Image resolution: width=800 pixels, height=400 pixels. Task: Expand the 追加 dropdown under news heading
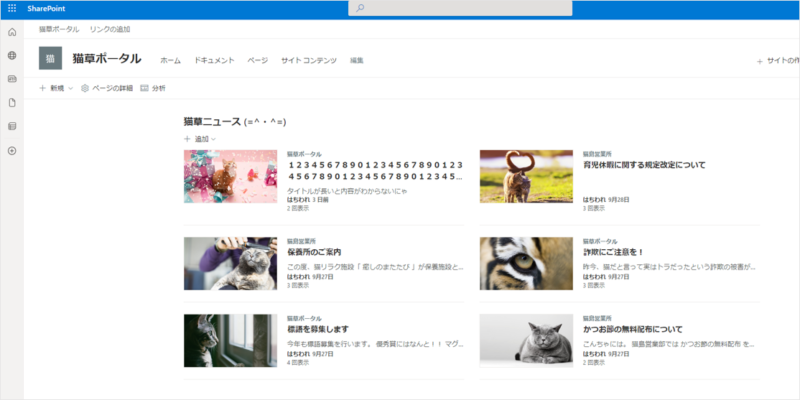pos(200,139)
